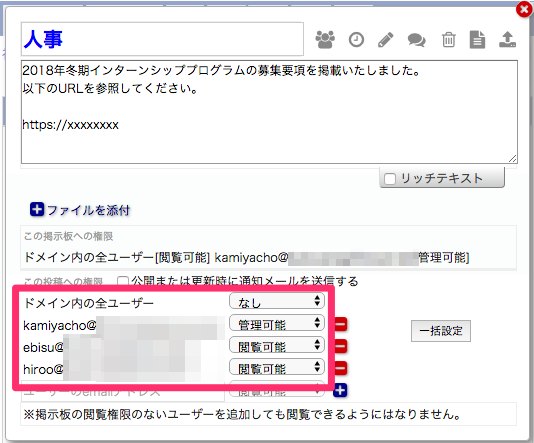The width and height of the screenshot is (534, 443).
Task: Click the 人事 title field
Action: [x=162, y=39]
